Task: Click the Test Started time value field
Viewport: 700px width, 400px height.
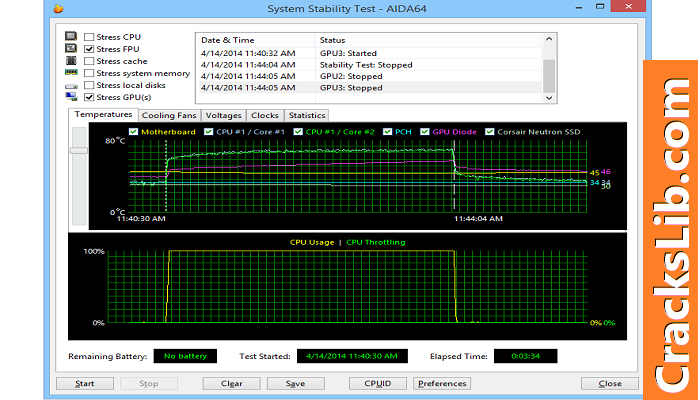Action: (x=352, y=356)
